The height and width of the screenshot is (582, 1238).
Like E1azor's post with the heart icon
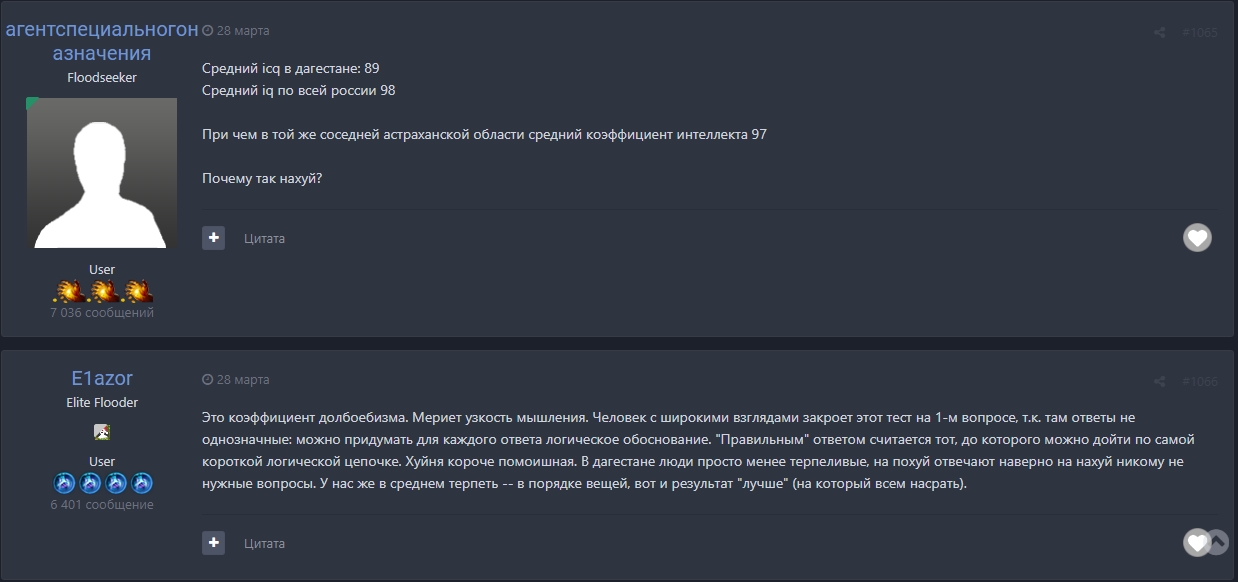pos(1195,542)
